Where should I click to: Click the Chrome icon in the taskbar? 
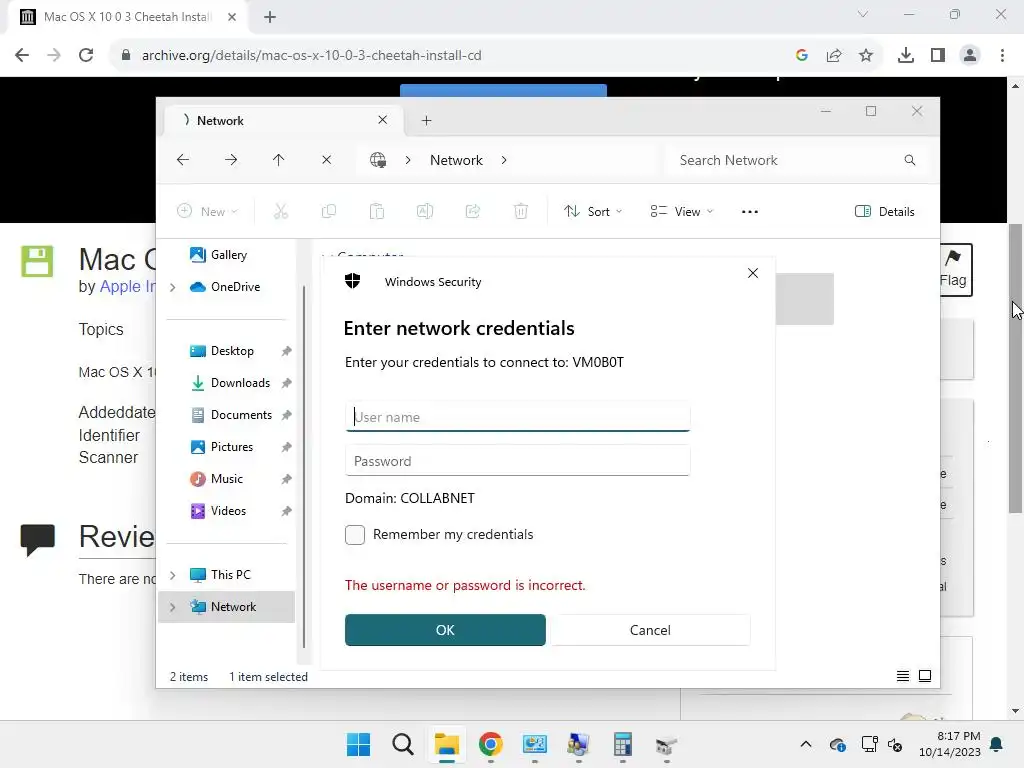point(490,744)
